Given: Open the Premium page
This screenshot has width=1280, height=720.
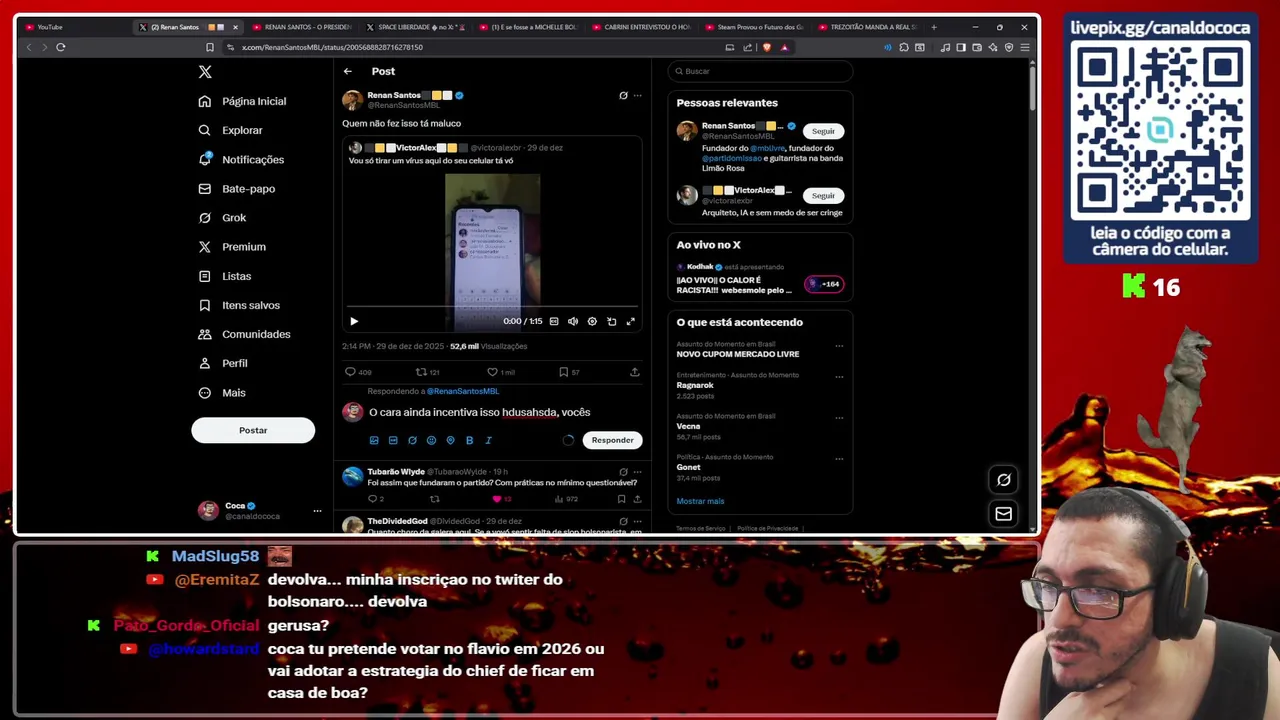Looking at the screenshot, I should click(233, 246).
